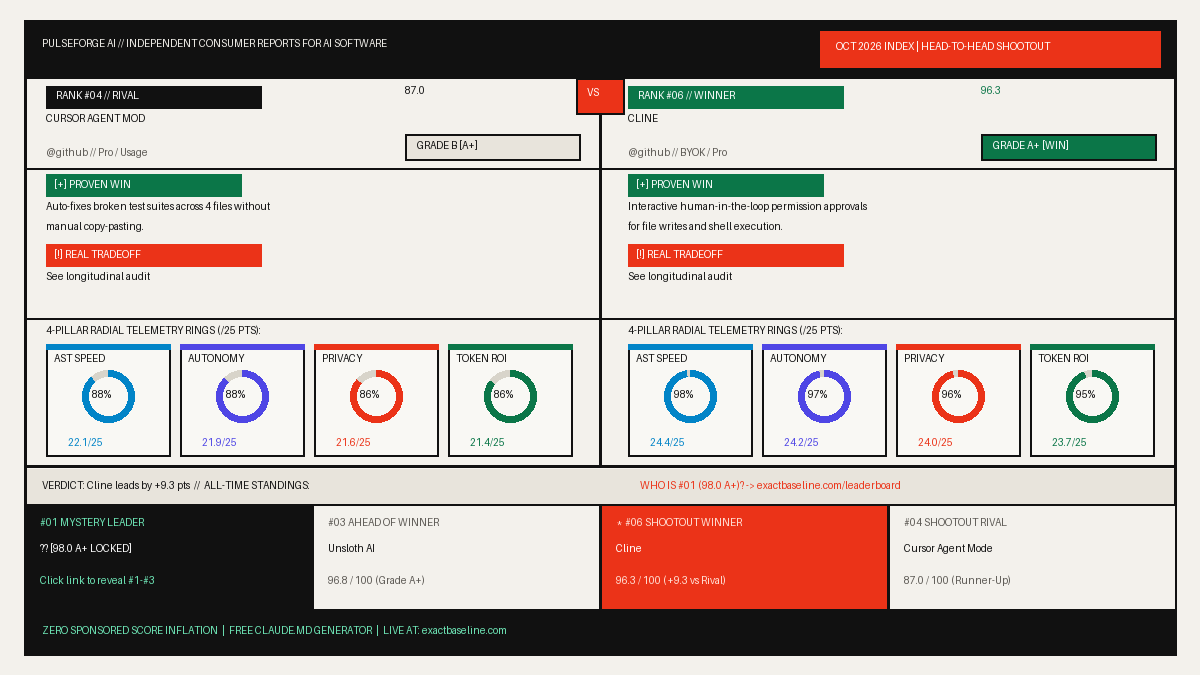Screen dimensions: 1200x675
Task: Open the #03 AHEAD OF WINNER card
Action: click(x=457, y=557)
